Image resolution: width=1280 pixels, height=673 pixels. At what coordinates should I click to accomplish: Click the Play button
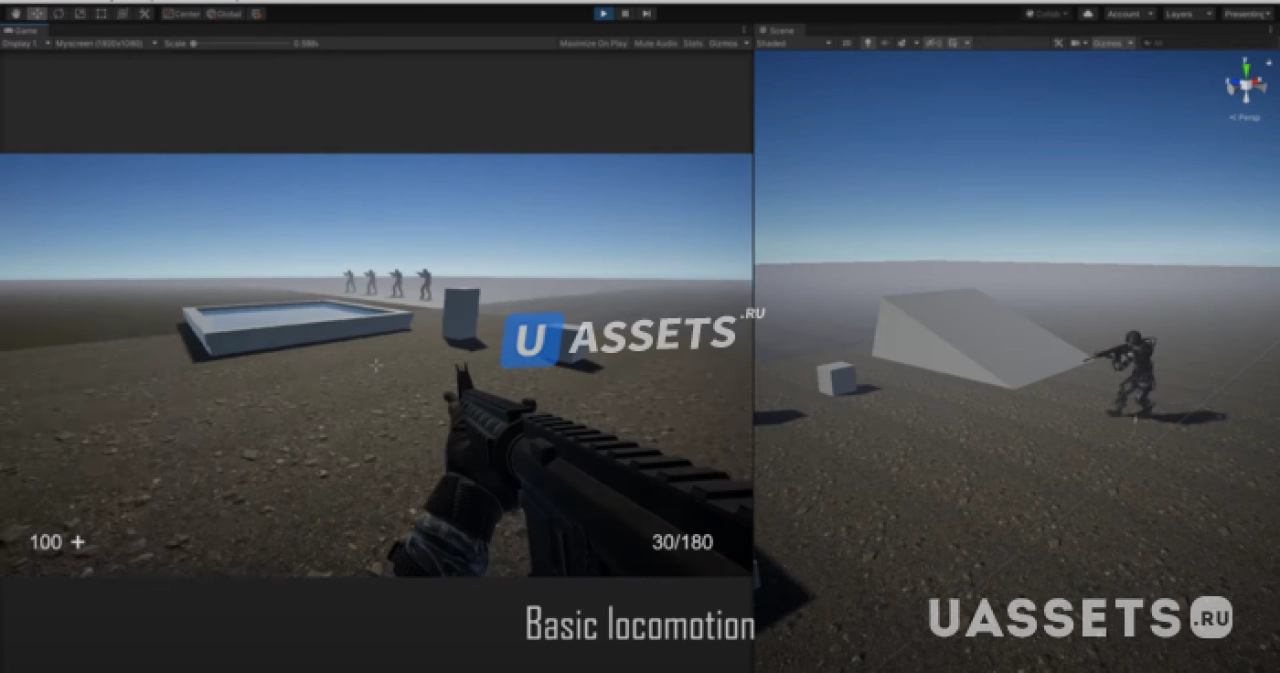[604, 14]
